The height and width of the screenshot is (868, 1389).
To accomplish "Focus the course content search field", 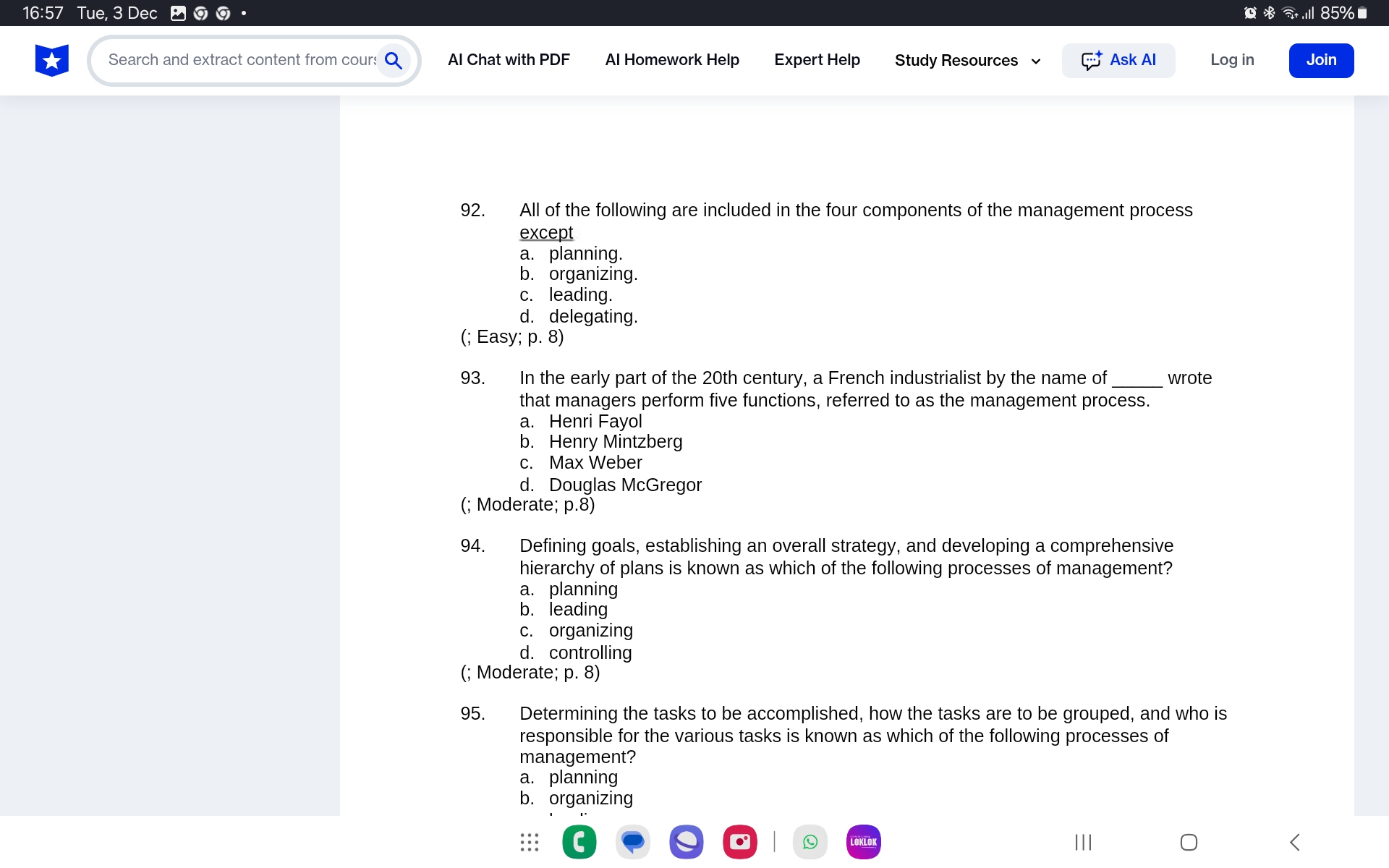I will coord(242,60).
